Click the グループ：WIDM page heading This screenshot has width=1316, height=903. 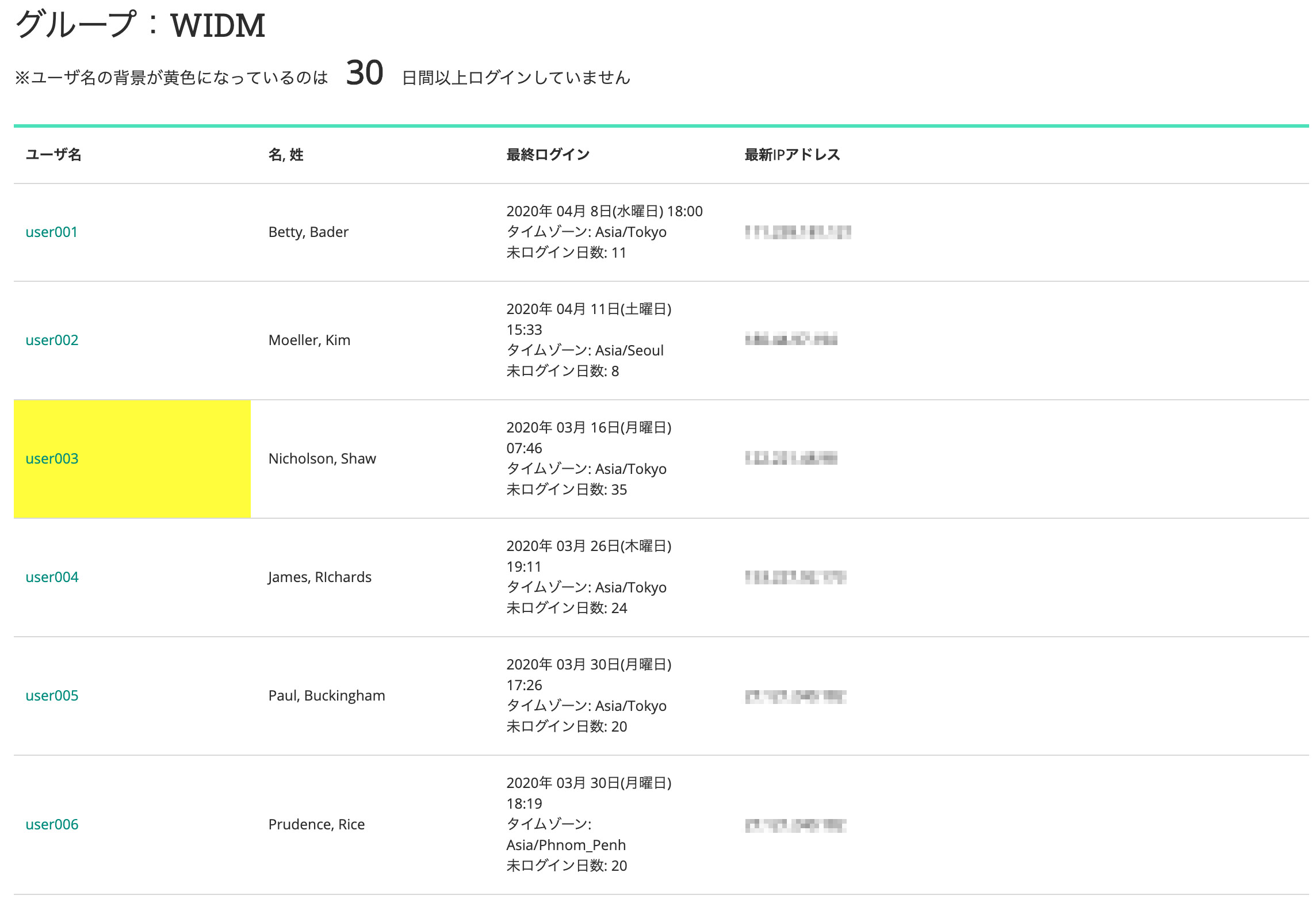(140, 25)
